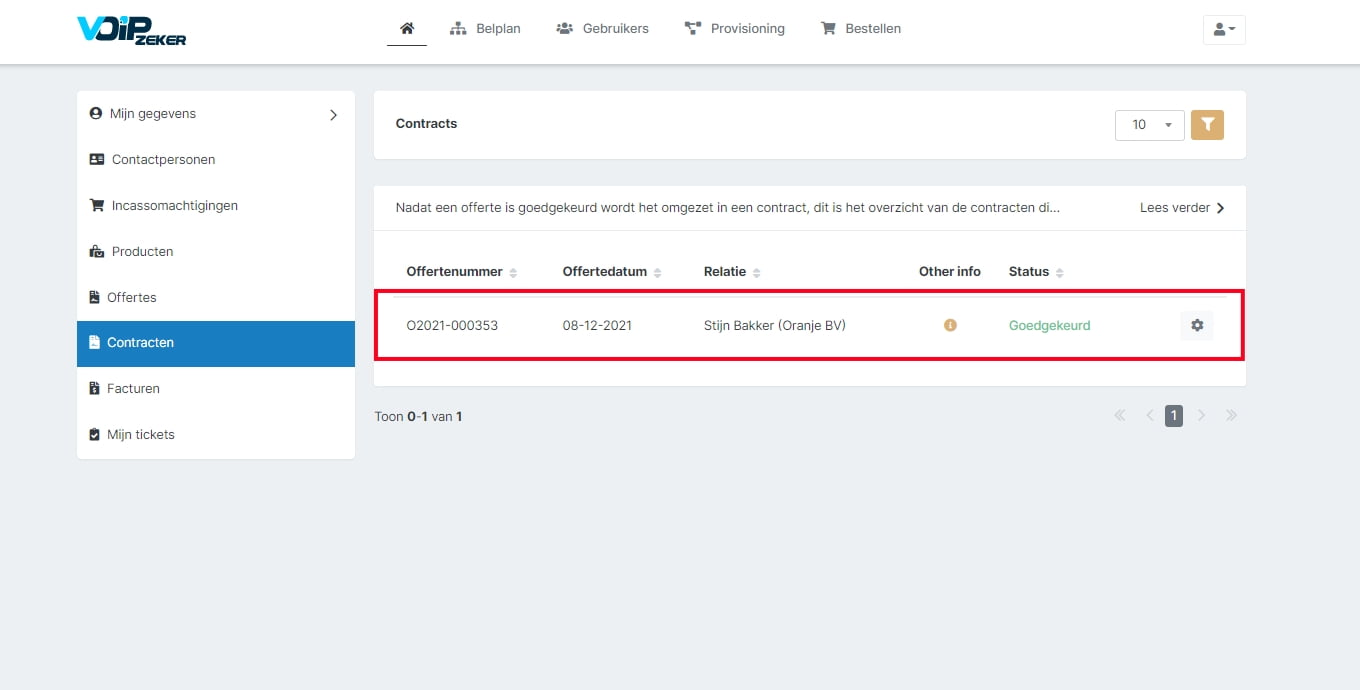
Task: Click the Lees verder link
Action: 1182,208
